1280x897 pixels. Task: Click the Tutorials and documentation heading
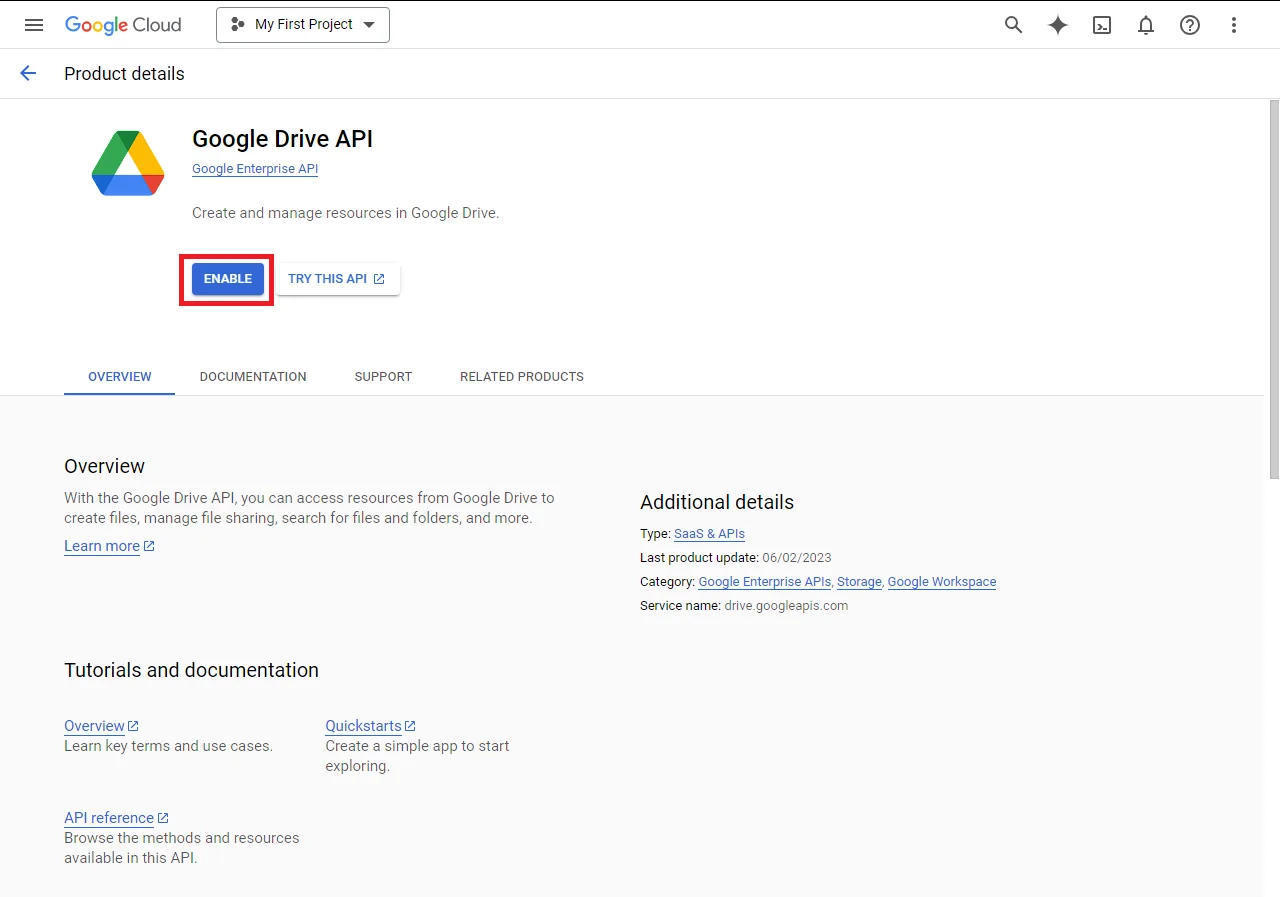coord(191,670)
